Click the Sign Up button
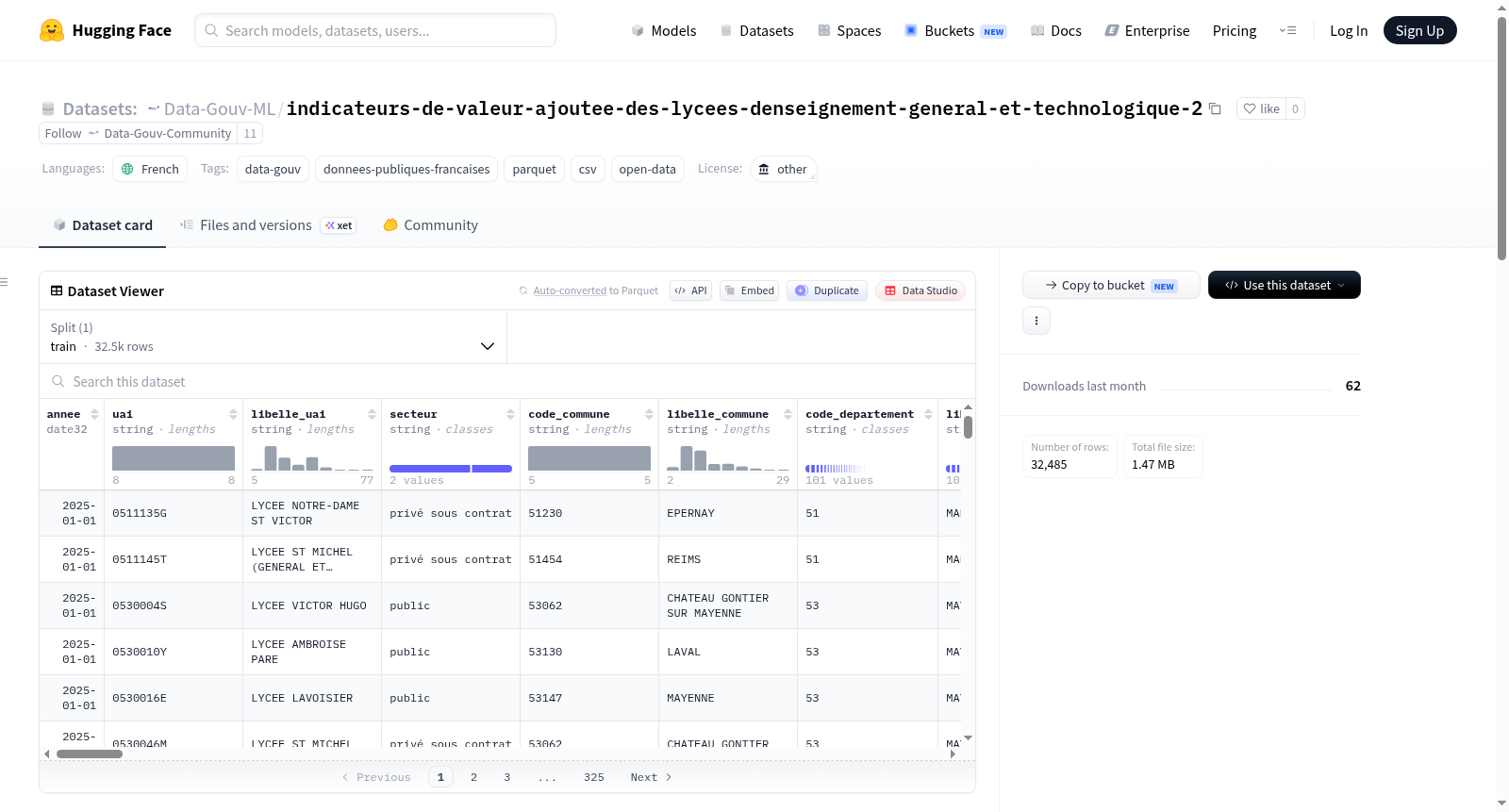Screen dimensions: 1509x812 click(1419, 30)
